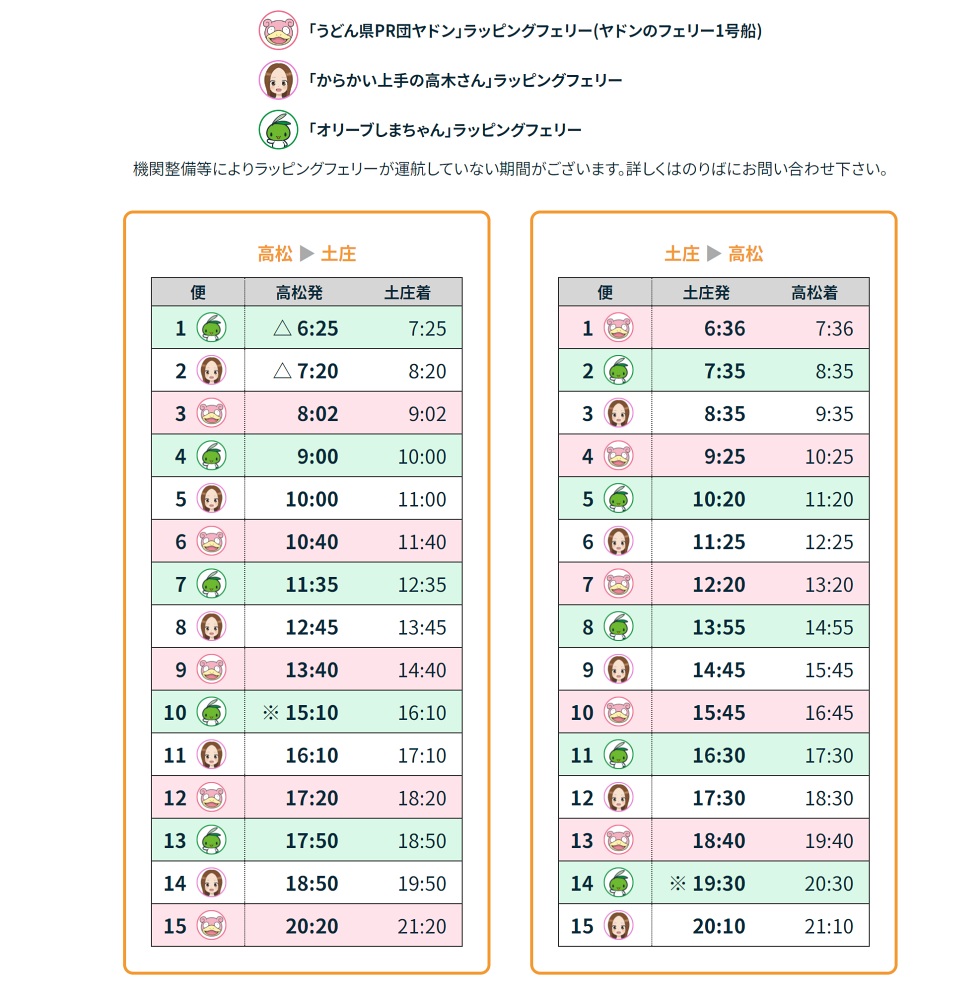Click the olive icon on the 13:55 departure row
The height and width of the screenshot is (997, 980).
click(x=618, y=627)
